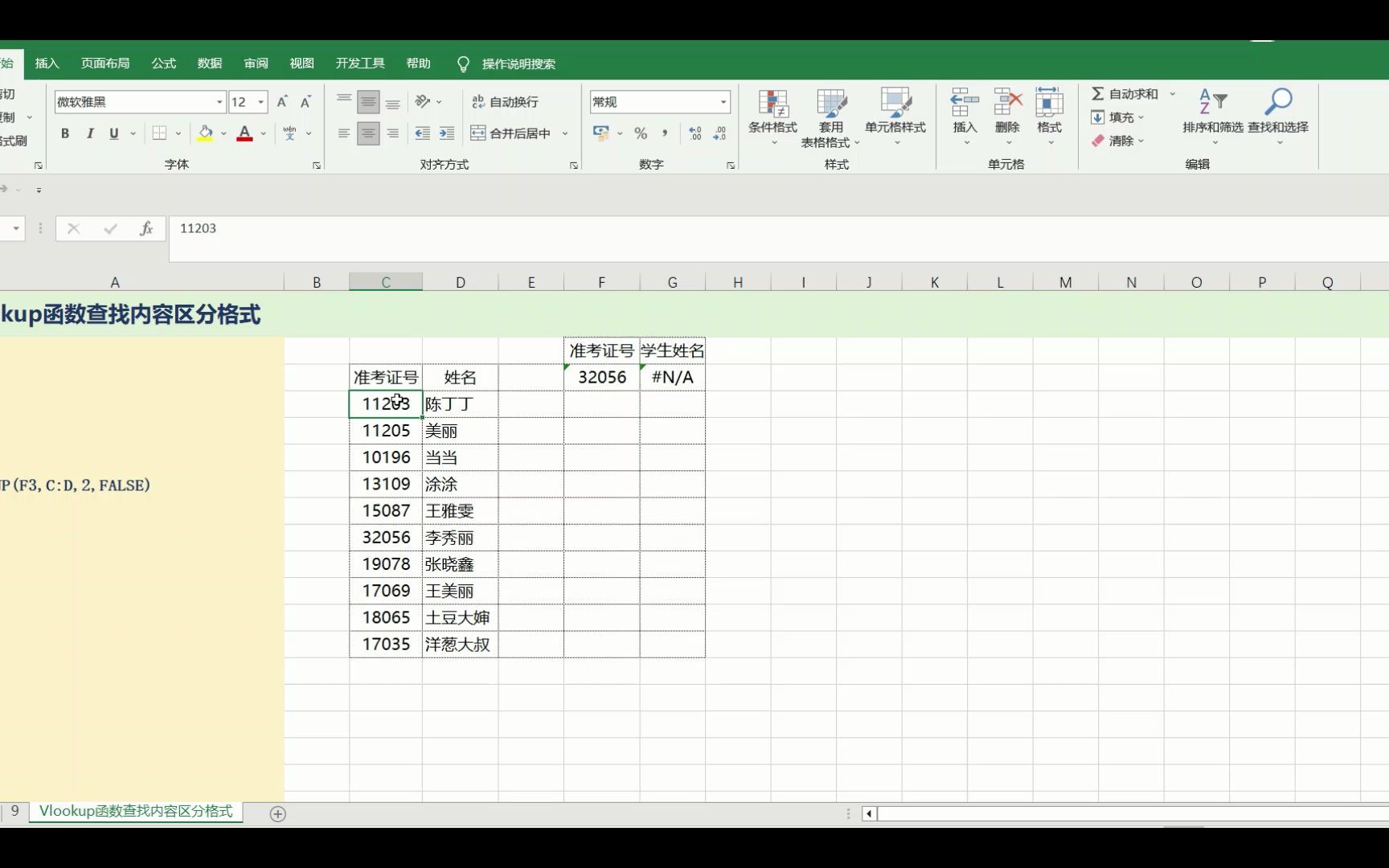This screenshot has width=1389, height=868.
Task: Click the percent style (%) icon
Action: [641, 133]
